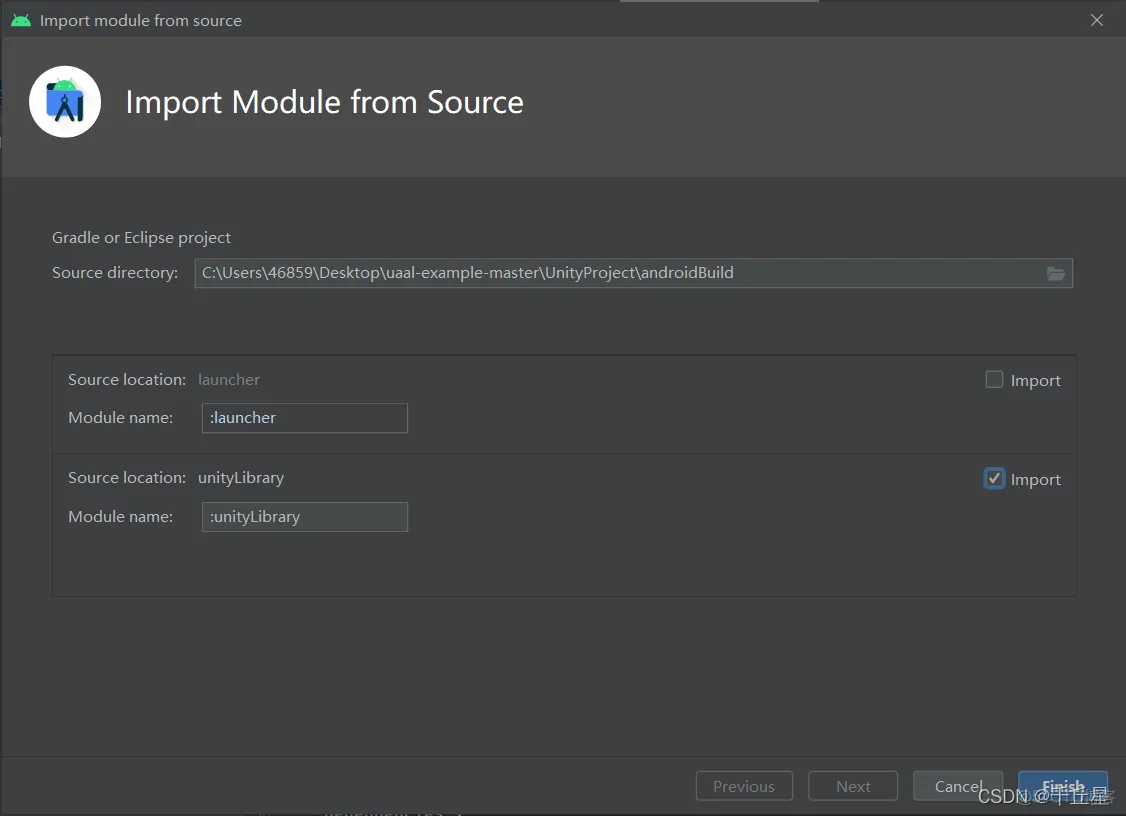
Task: Uncheck the Import checkbox for unityLibrary
Action: pyautogui.click(x=994, y=478)
